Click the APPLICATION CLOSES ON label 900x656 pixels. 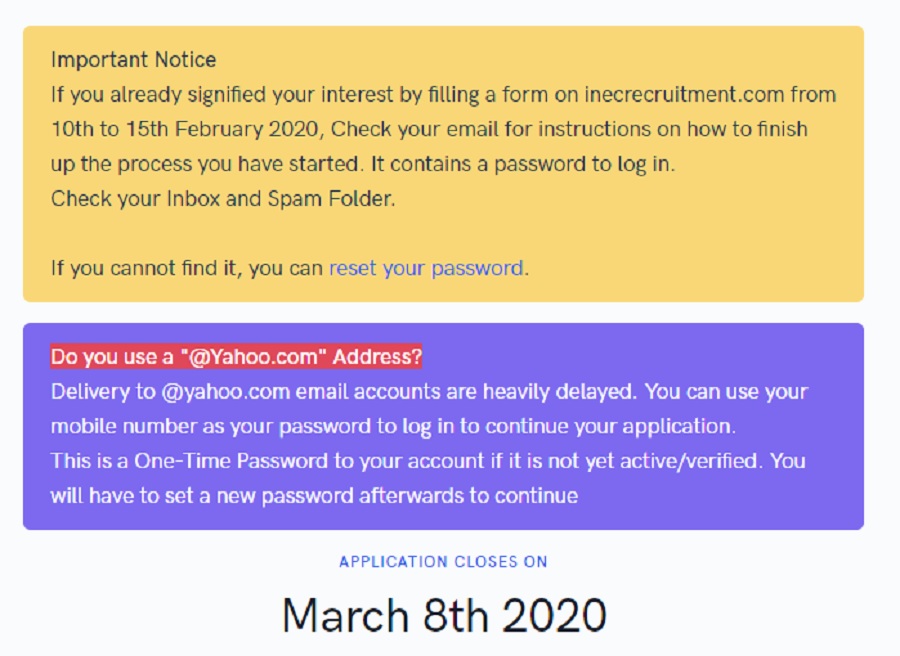tap(443, 562)
